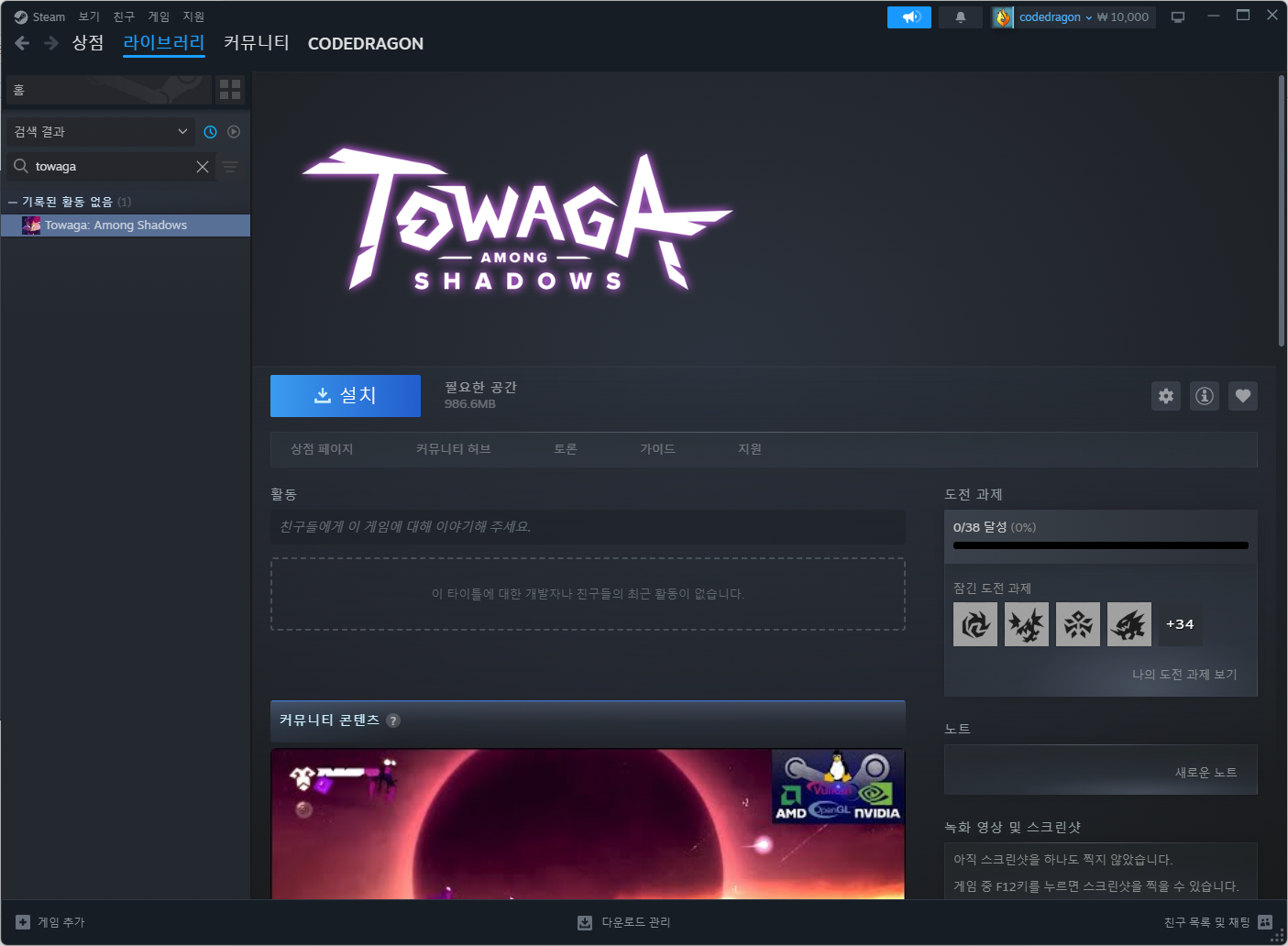The width and height of the screenshot is (1288, 946).
Task: Select Towaga: Among Shadows in list
Action: pyautogui.click(x=126, y=225)
